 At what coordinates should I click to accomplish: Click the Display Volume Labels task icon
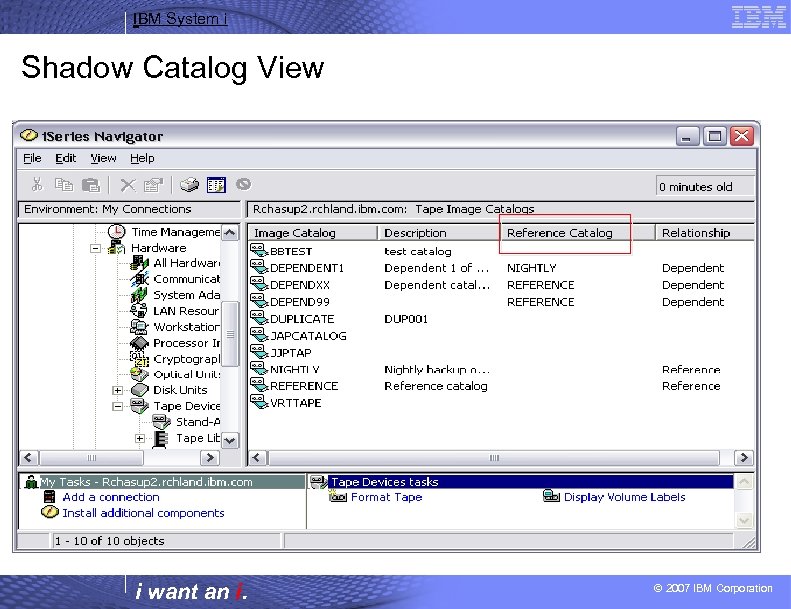(x=551, y=496)
